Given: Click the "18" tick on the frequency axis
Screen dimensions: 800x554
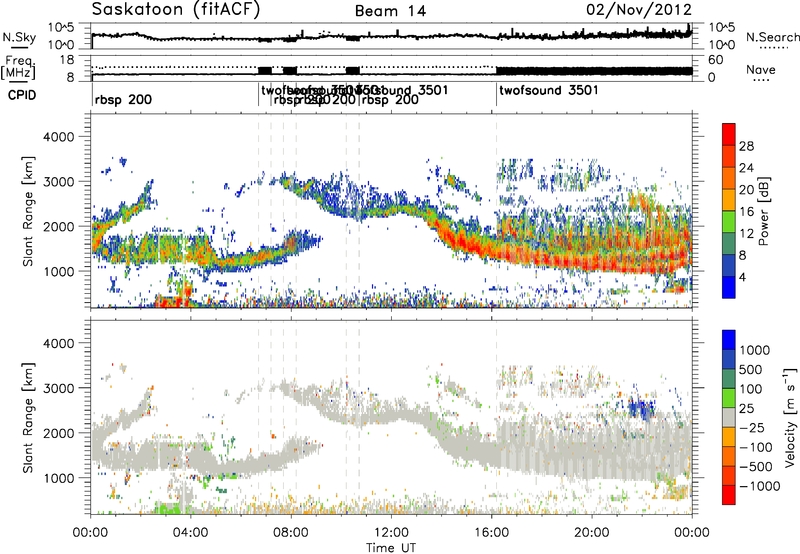Looking at the screenshot, I should pos(67,60).
